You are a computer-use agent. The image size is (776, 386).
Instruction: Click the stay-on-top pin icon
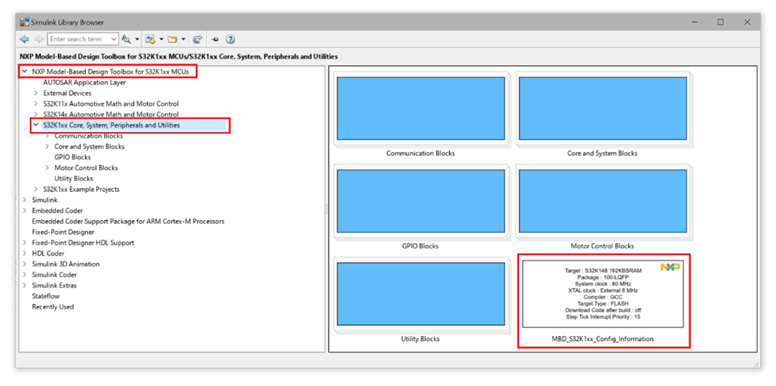tap(215, 39)
